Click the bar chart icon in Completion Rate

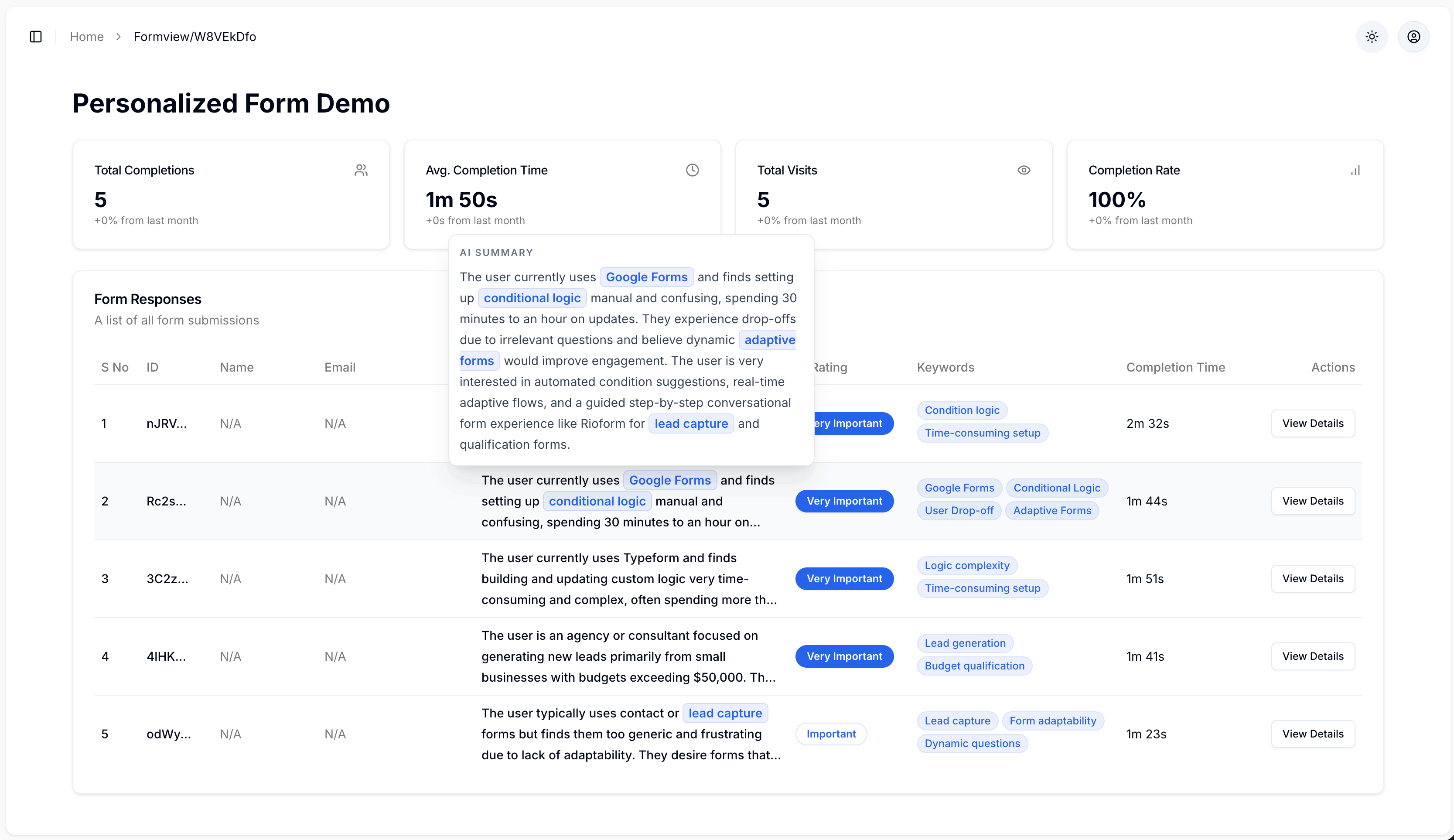(x=1355, y=170)
